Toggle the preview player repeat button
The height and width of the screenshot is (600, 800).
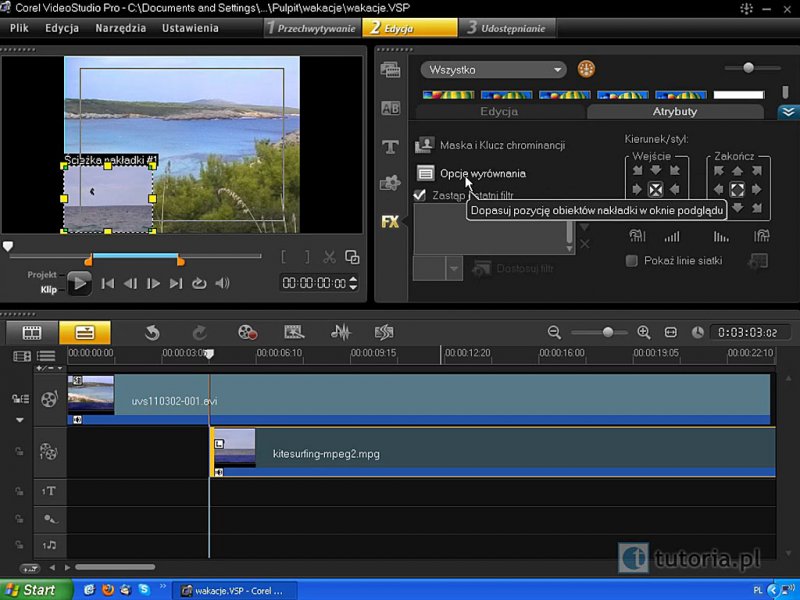199,284
